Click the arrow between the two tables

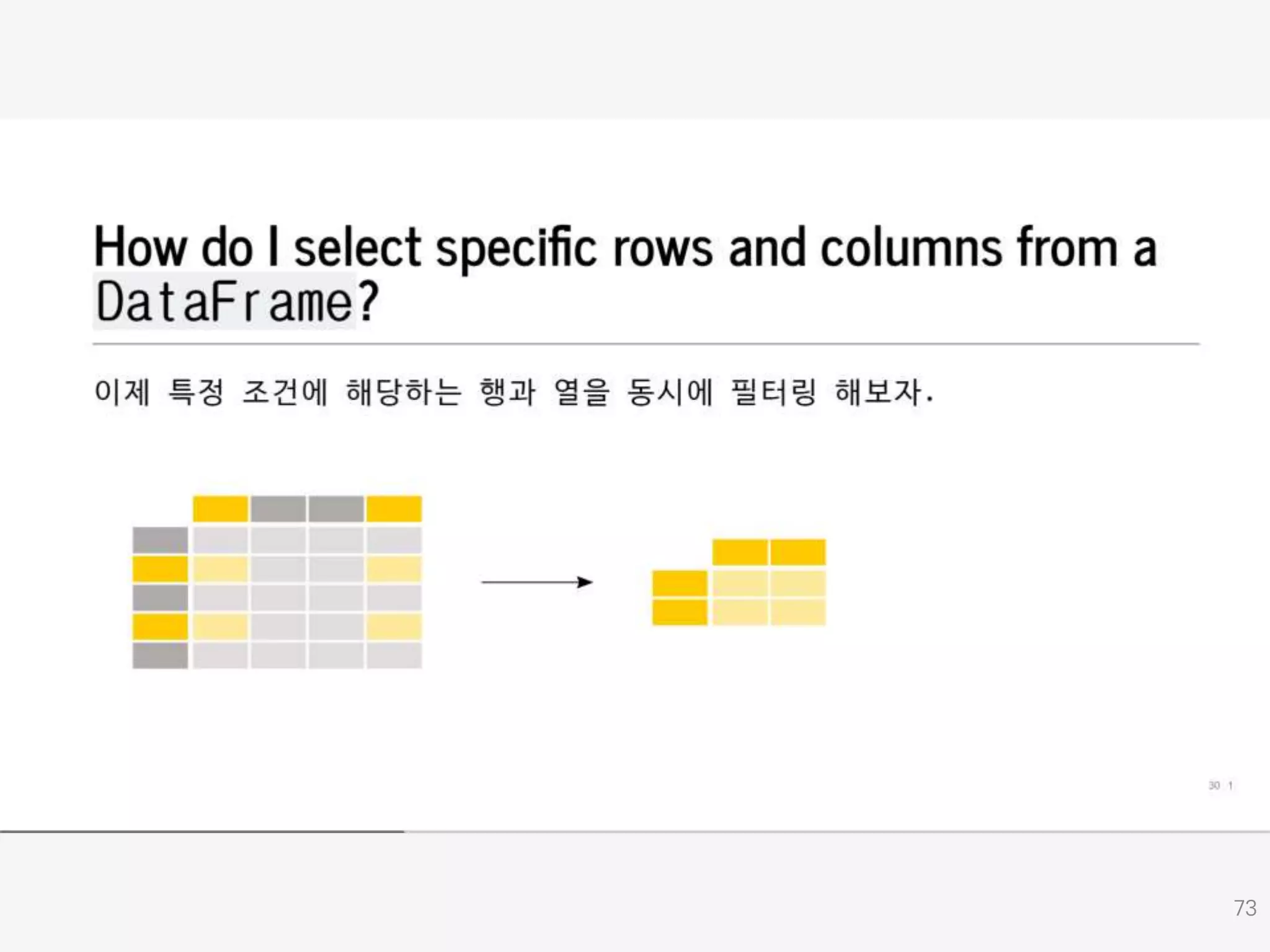(x=537, y=582)
